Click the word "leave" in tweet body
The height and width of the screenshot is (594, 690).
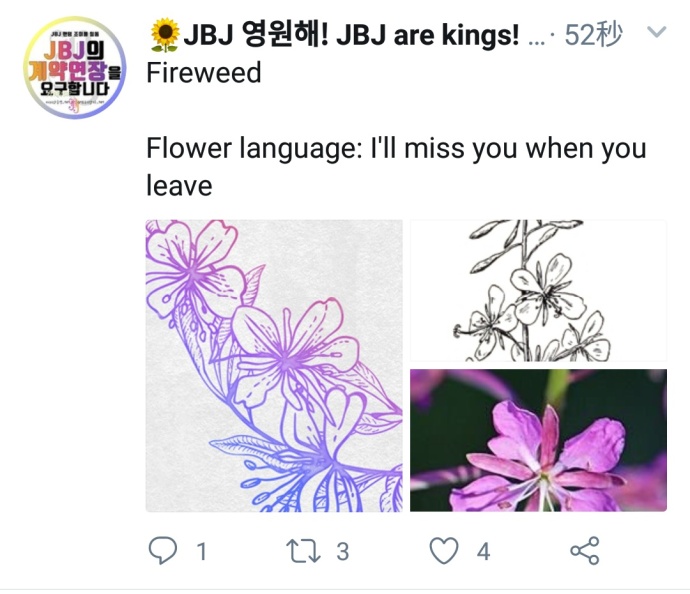[179, 186]
